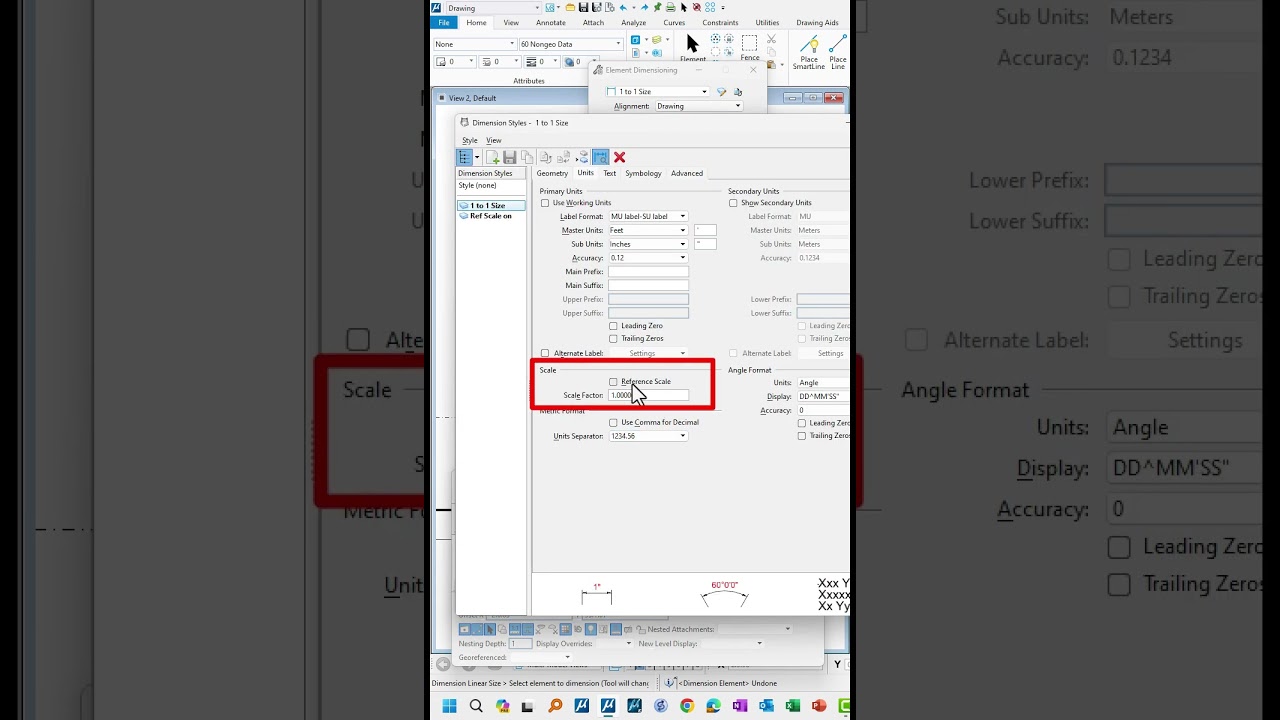
Task: Create a new dimension style
Action: coord(492,157)
